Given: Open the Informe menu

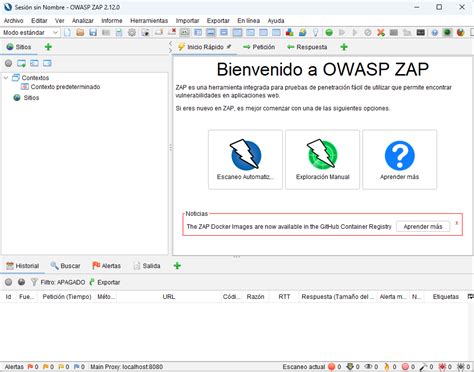Looking at the screenshot, I should point(112,21).
